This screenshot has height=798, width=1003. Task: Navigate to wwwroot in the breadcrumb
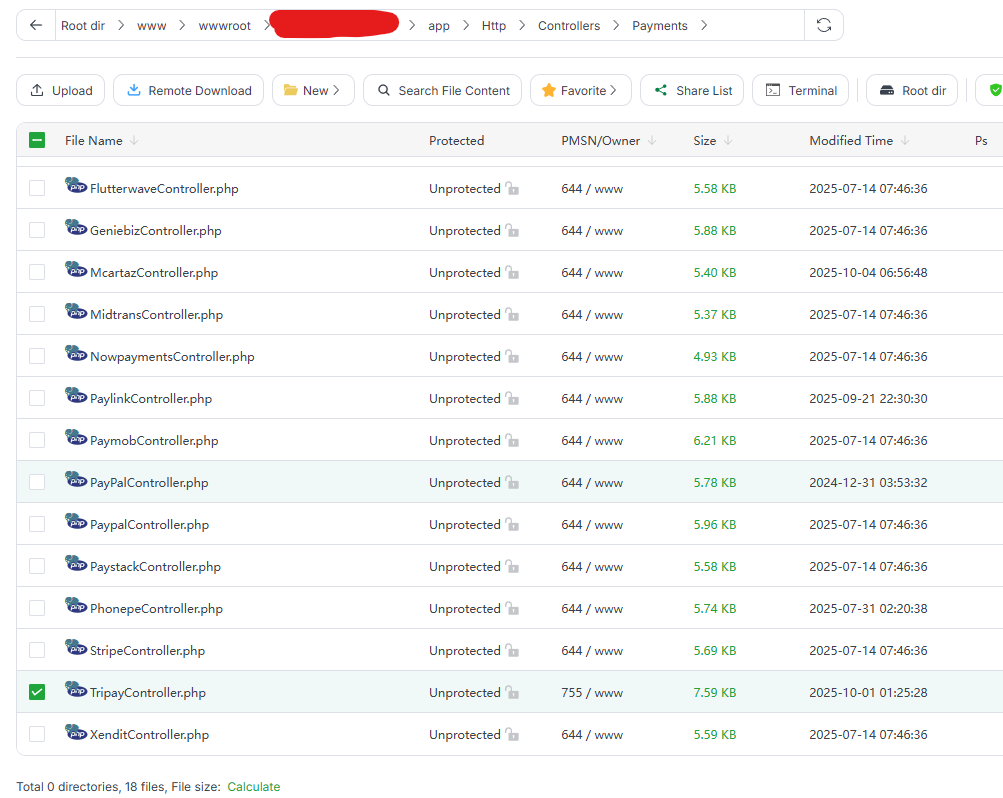[225, 26]
